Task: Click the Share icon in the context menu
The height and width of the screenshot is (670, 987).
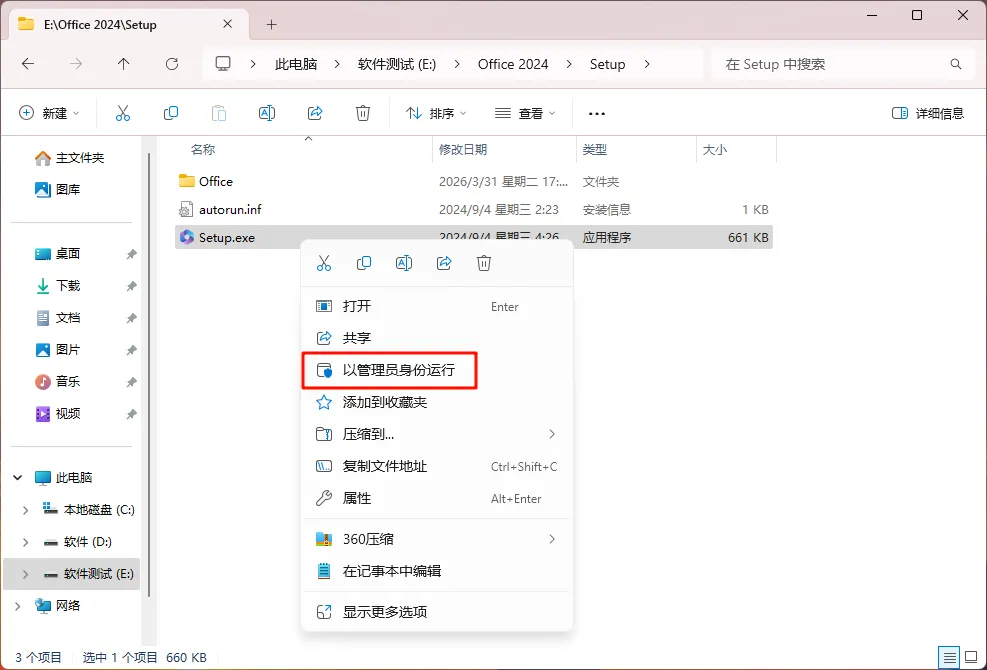Action: (x=444, y=263)
